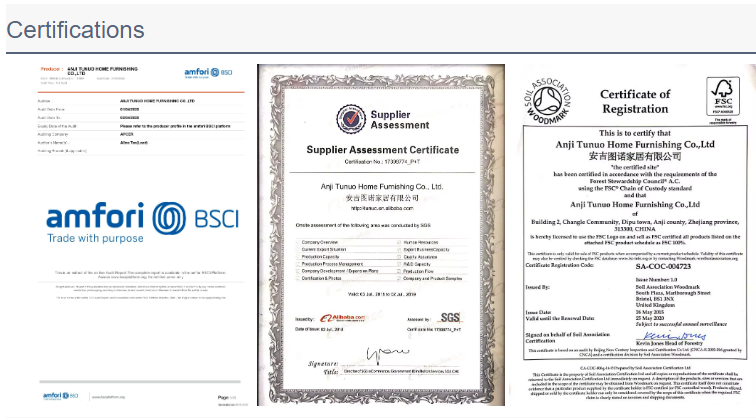Open the Supplier Assessment Certificate image
This screenshot has height=418, width=756.
tap(381, 235)
